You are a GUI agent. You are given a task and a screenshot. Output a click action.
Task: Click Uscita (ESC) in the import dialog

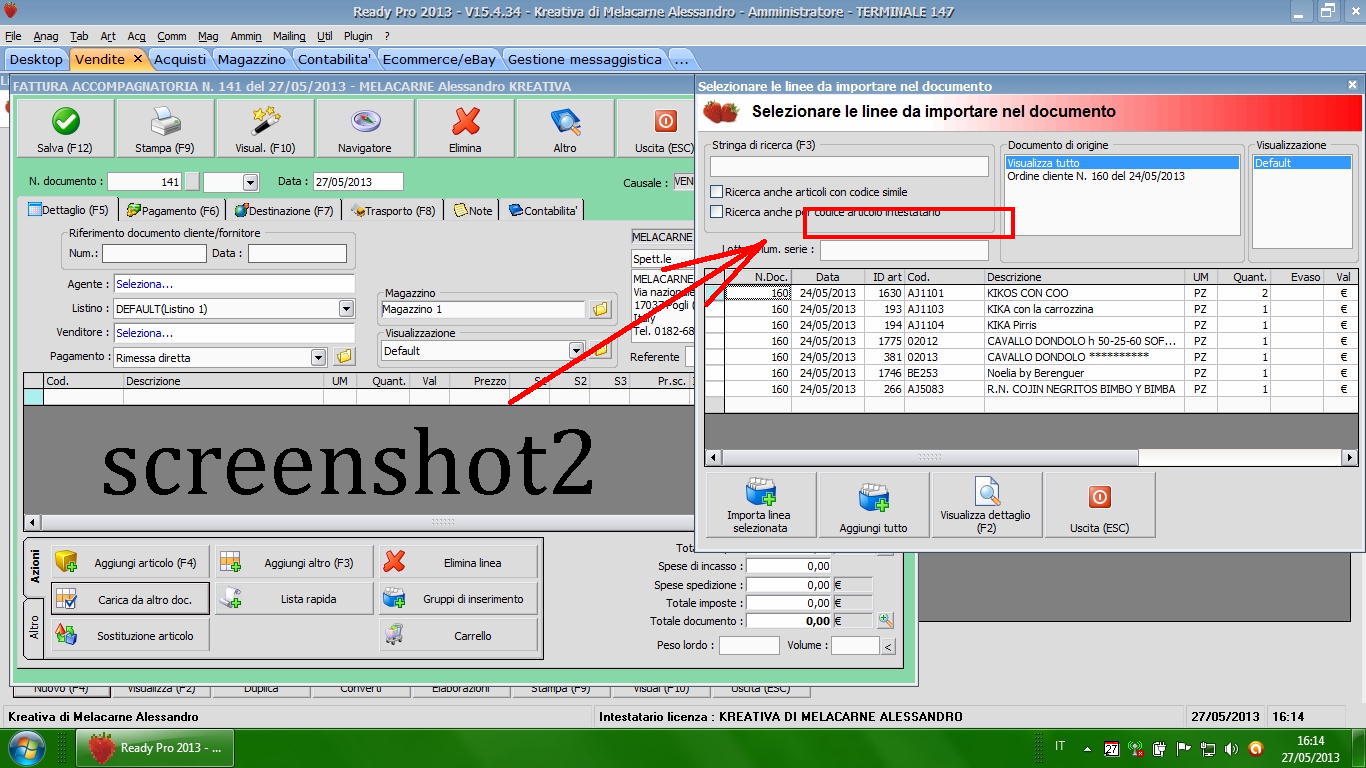pos(1100,505)
